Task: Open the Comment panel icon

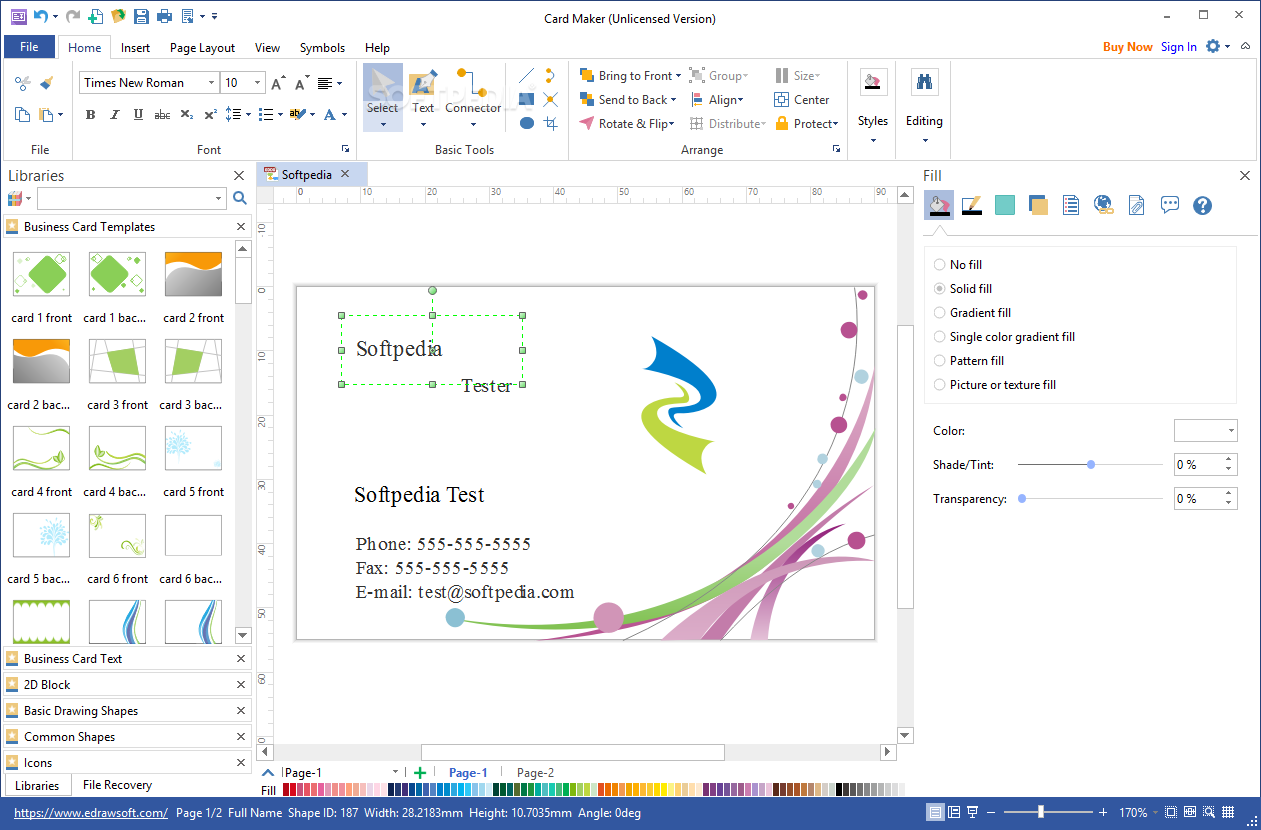Action: click(1170, 205)
